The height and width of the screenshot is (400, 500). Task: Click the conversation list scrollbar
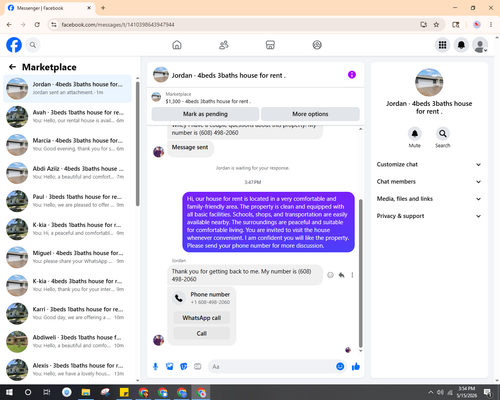(137, 143)
